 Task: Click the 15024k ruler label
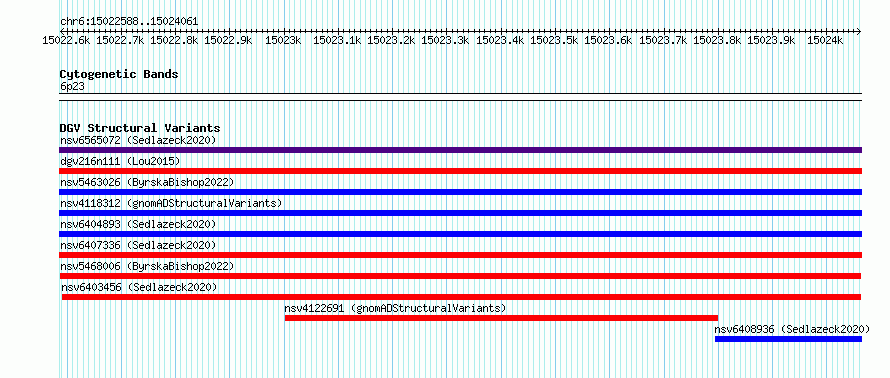(x=825, y=41)
